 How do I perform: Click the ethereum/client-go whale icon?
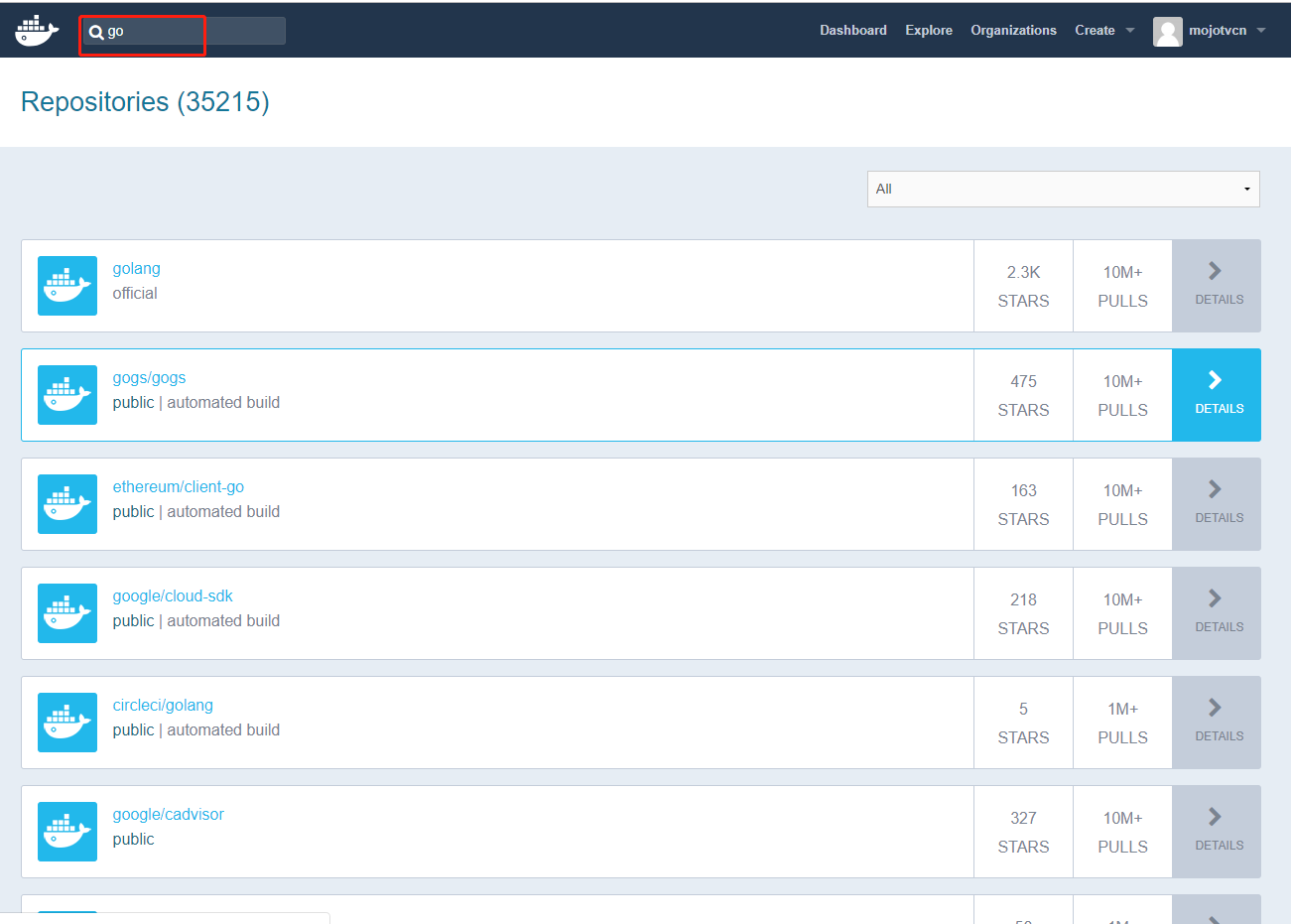67,504
